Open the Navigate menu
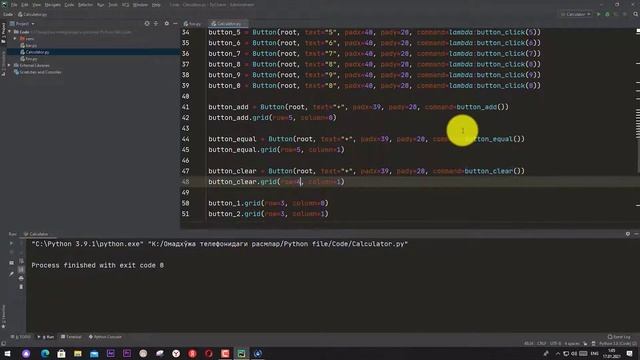The image size is (640, 360). click(53, 5)
